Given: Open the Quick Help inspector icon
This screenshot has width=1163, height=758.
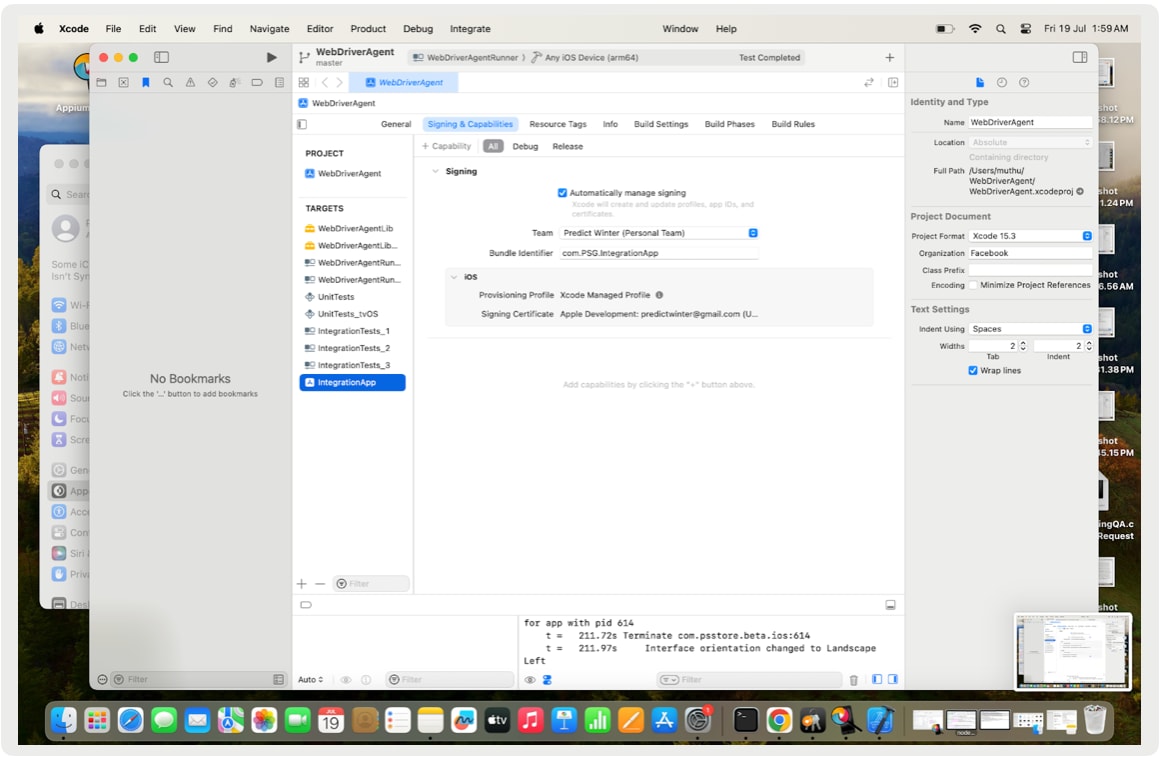Looking at the screenshot, I should point(1024,83).
